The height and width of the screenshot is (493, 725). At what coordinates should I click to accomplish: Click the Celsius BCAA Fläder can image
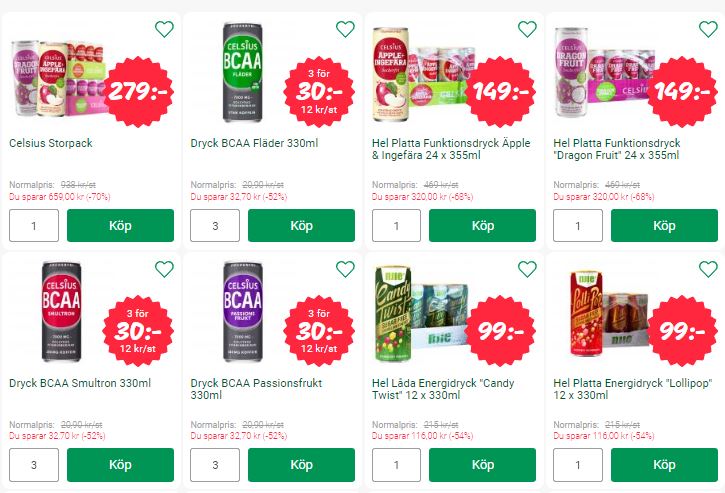click(242, 72)
